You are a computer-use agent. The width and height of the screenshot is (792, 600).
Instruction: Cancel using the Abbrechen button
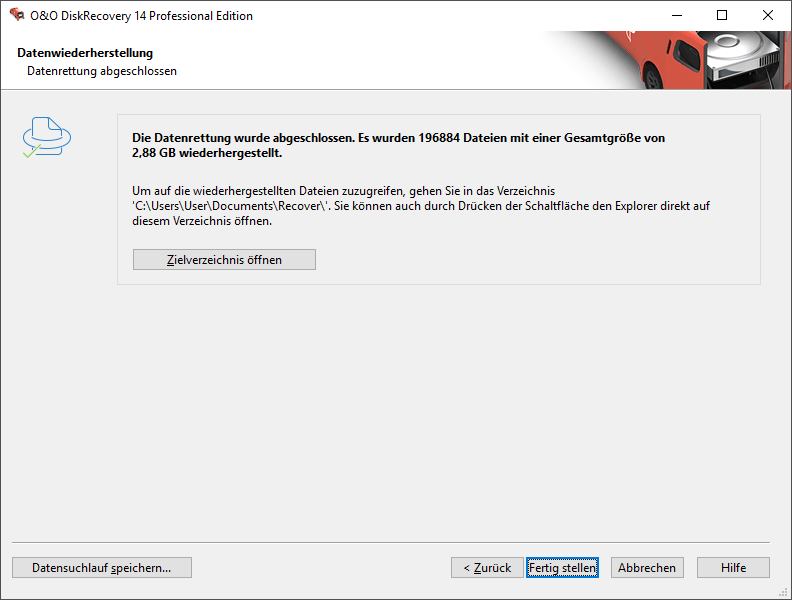click(647, 568)
